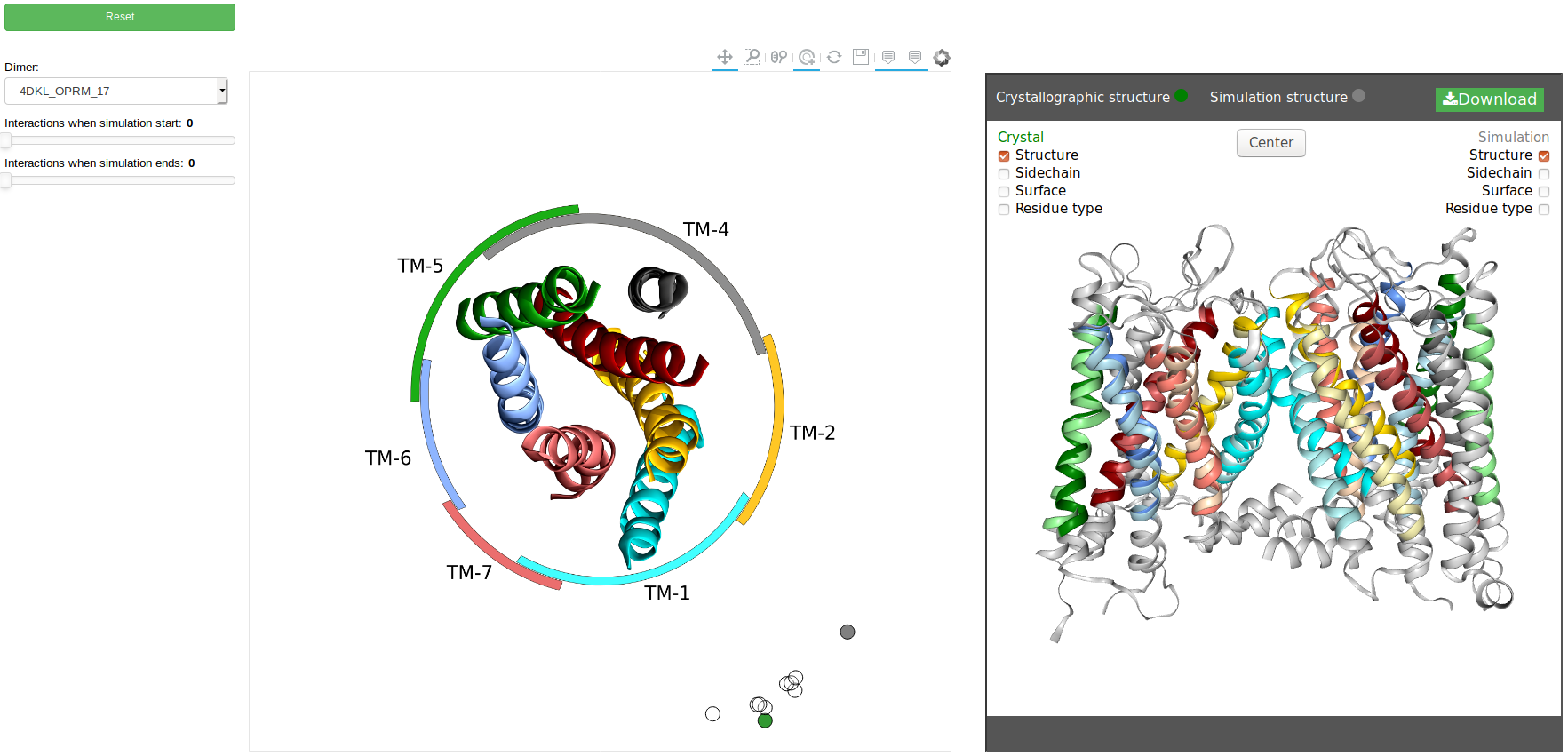This screenshot has height=756, width=1568.
Task: Turn on Simulation Surface checkbox
Action: pos(1544,192)
